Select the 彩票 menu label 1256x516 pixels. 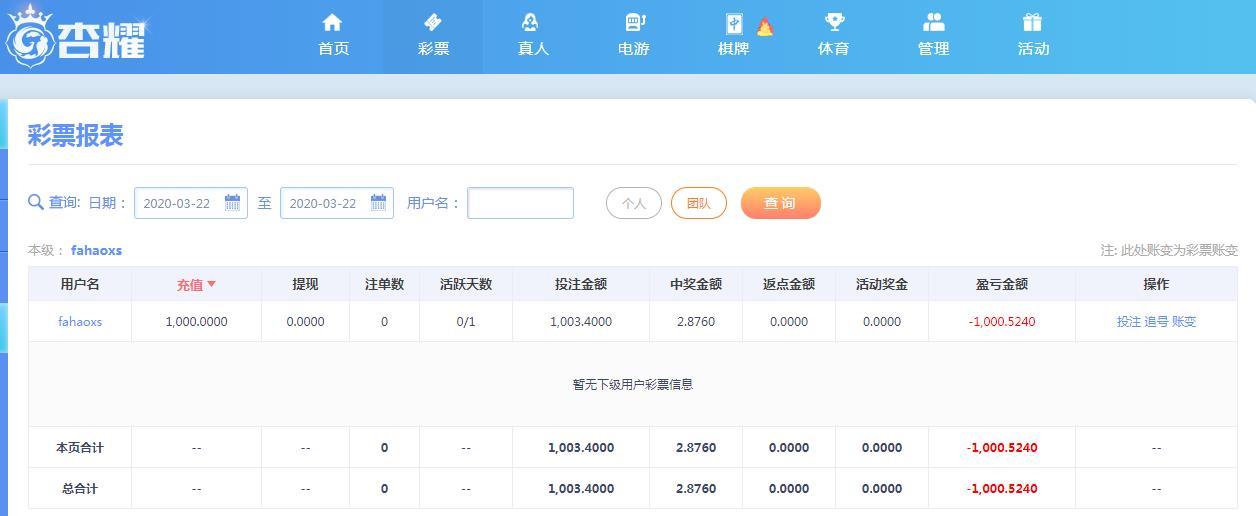[433, 49]
